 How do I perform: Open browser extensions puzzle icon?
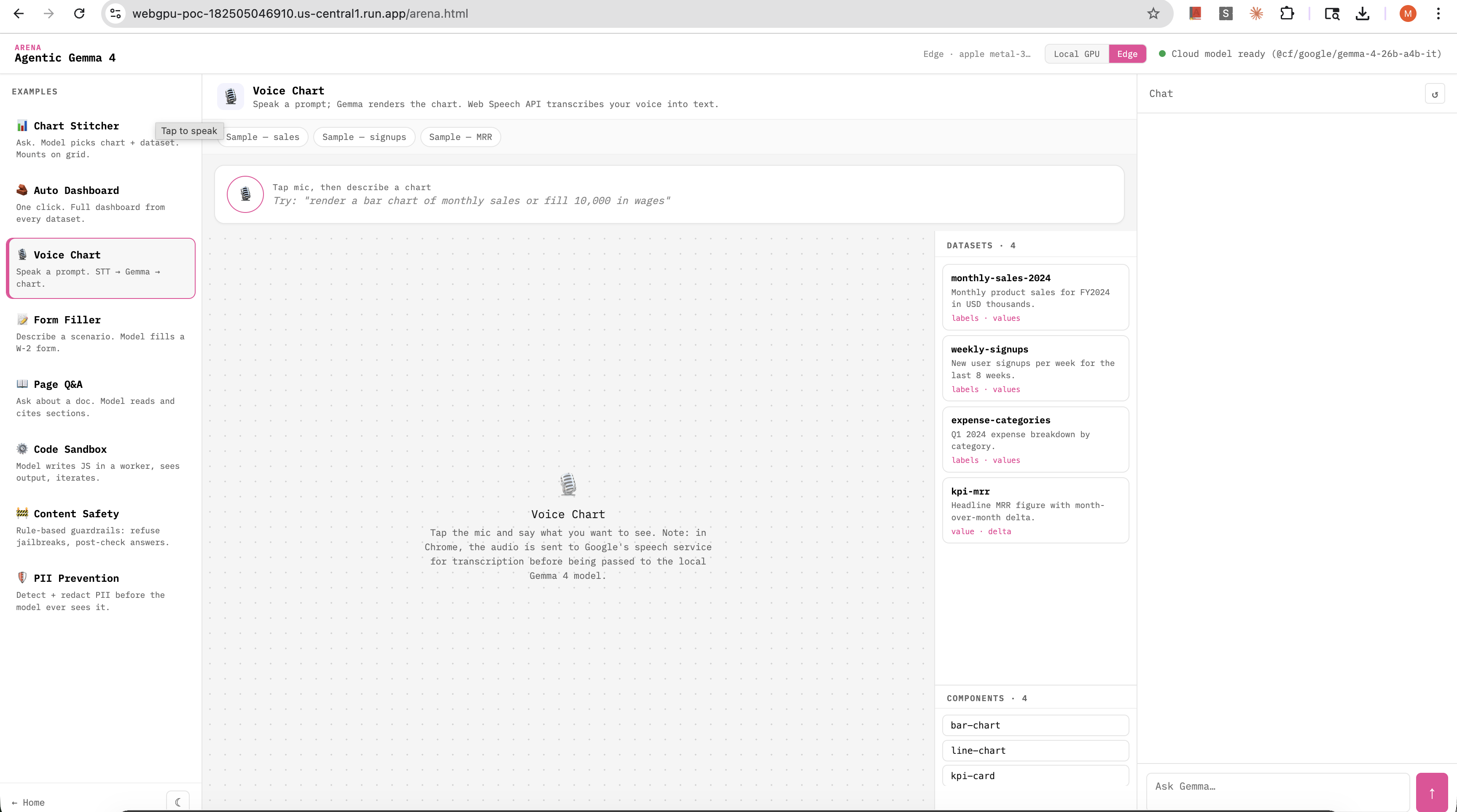1287,13
